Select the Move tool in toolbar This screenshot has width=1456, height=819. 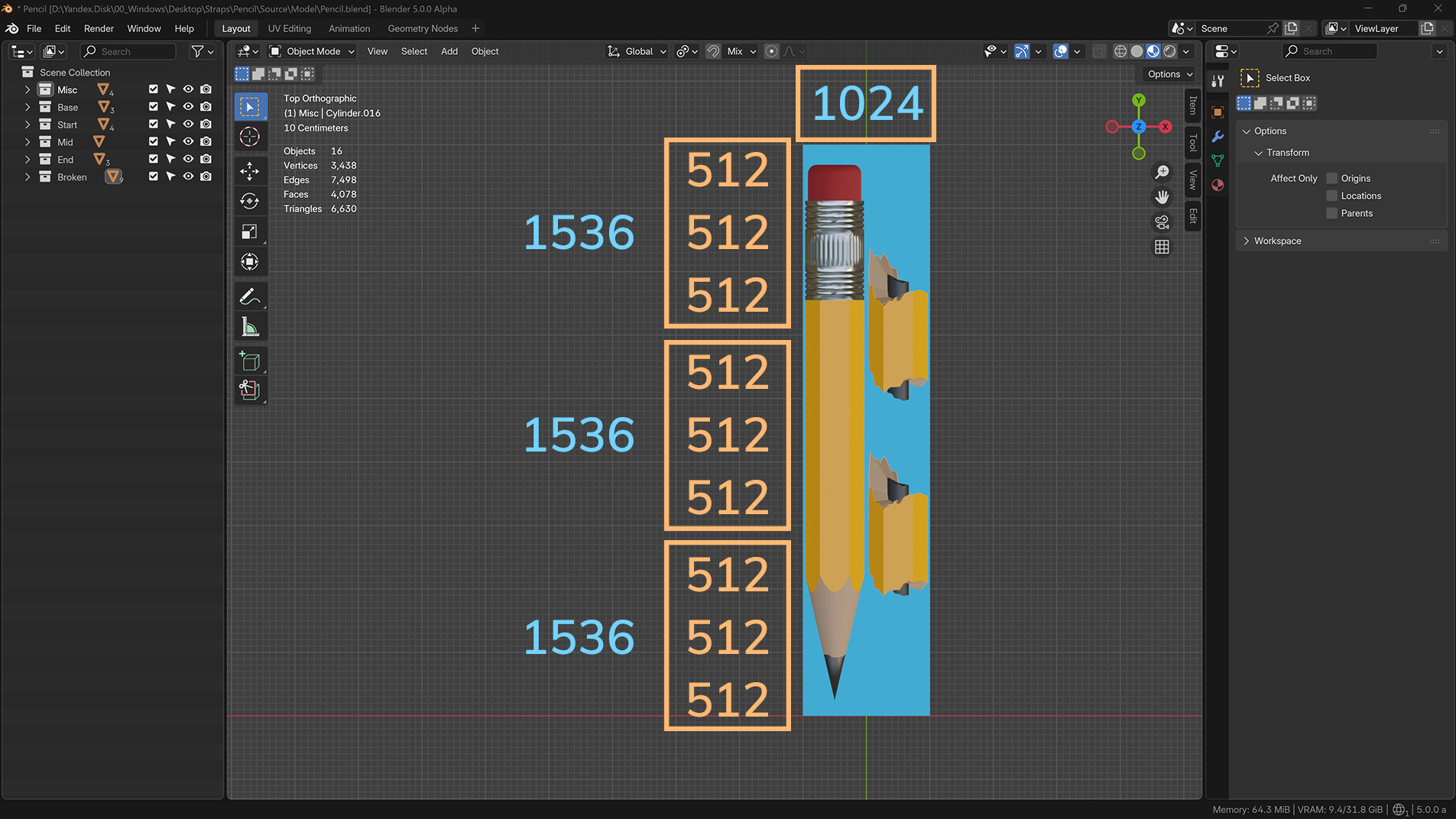point(249,170)
